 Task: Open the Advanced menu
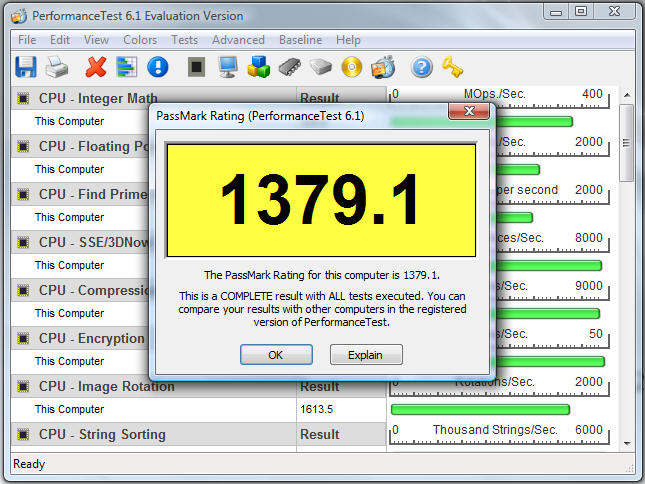[x=238, y=40]
